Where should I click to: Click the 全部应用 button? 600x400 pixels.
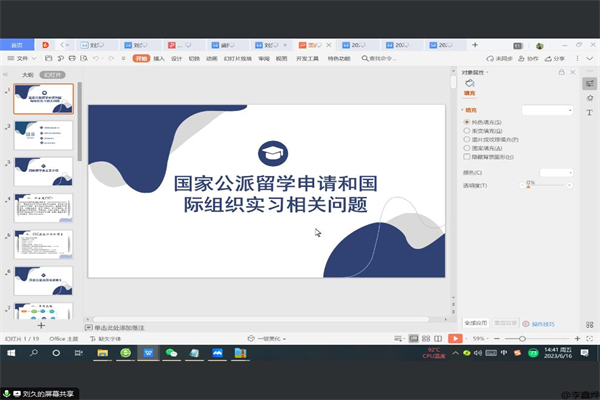[x=476, y=323]
